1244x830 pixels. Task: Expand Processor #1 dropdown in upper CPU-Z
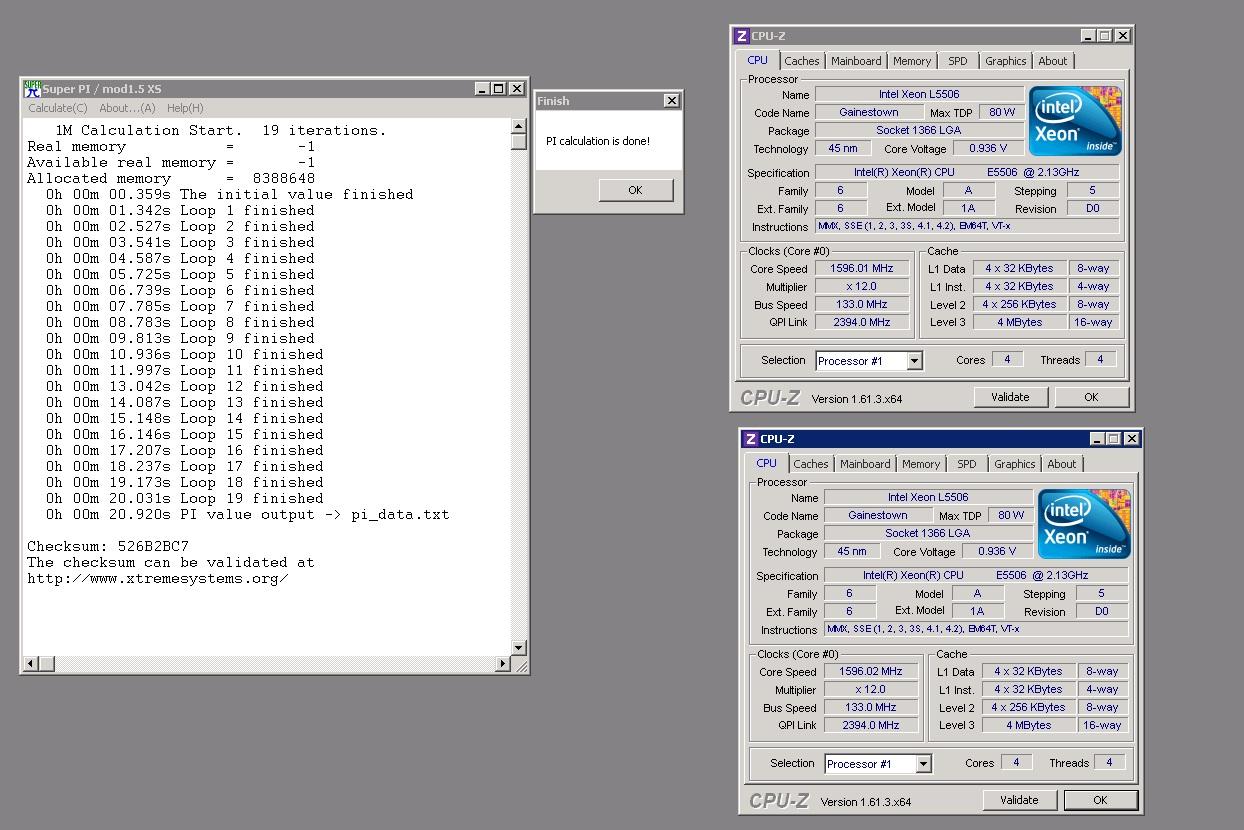click(914, 361)
